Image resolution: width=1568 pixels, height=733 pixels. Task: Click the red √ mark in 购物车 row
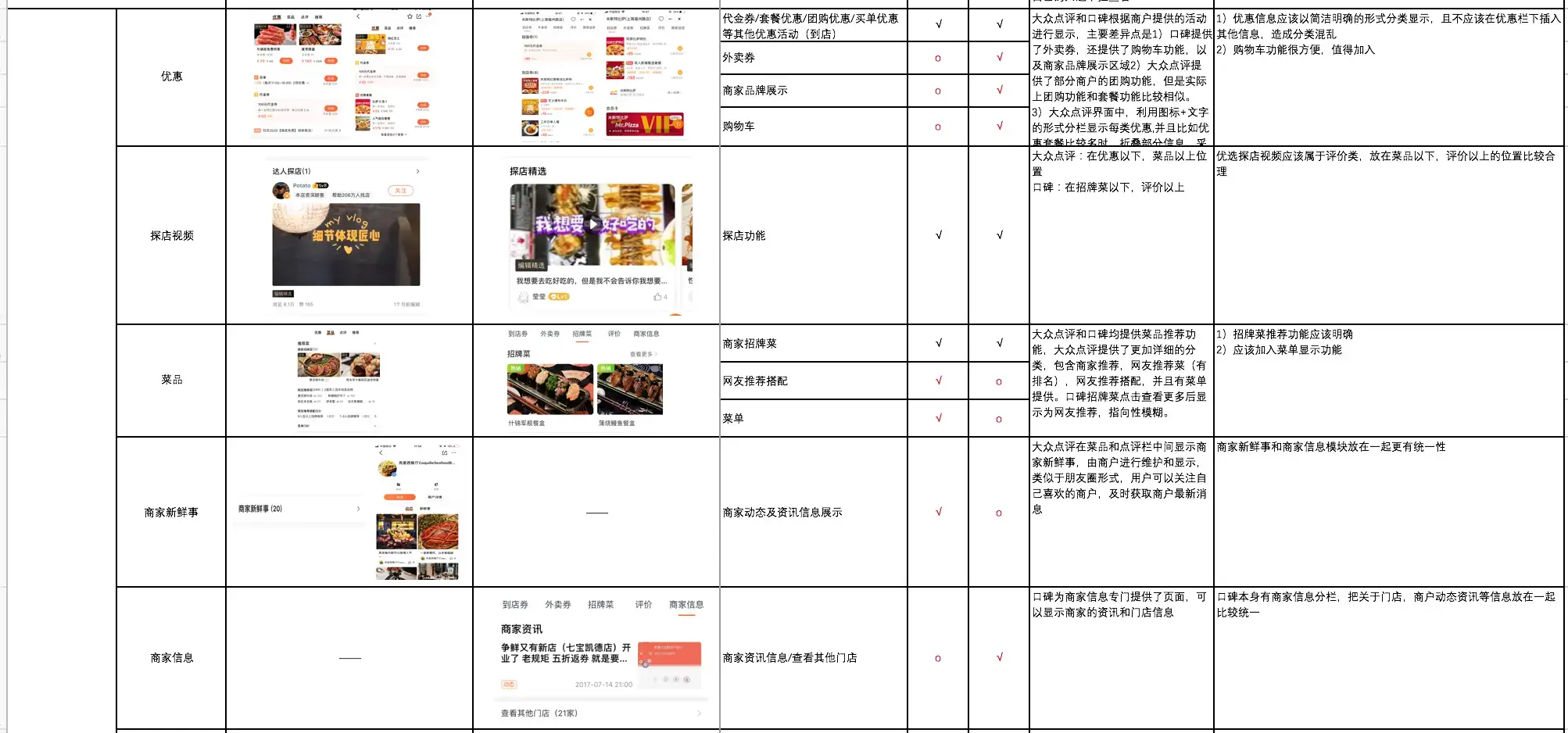(x=999, y=126)
